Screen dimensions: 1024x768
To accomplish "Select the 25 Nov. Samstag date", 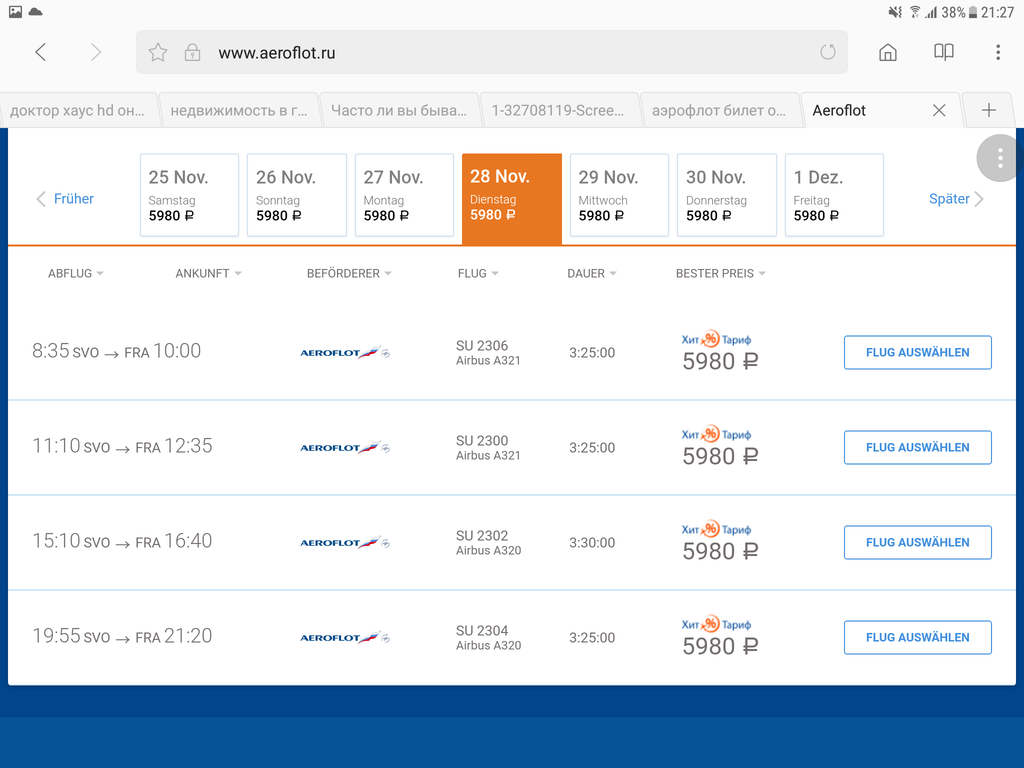I will tap(189, 195).
